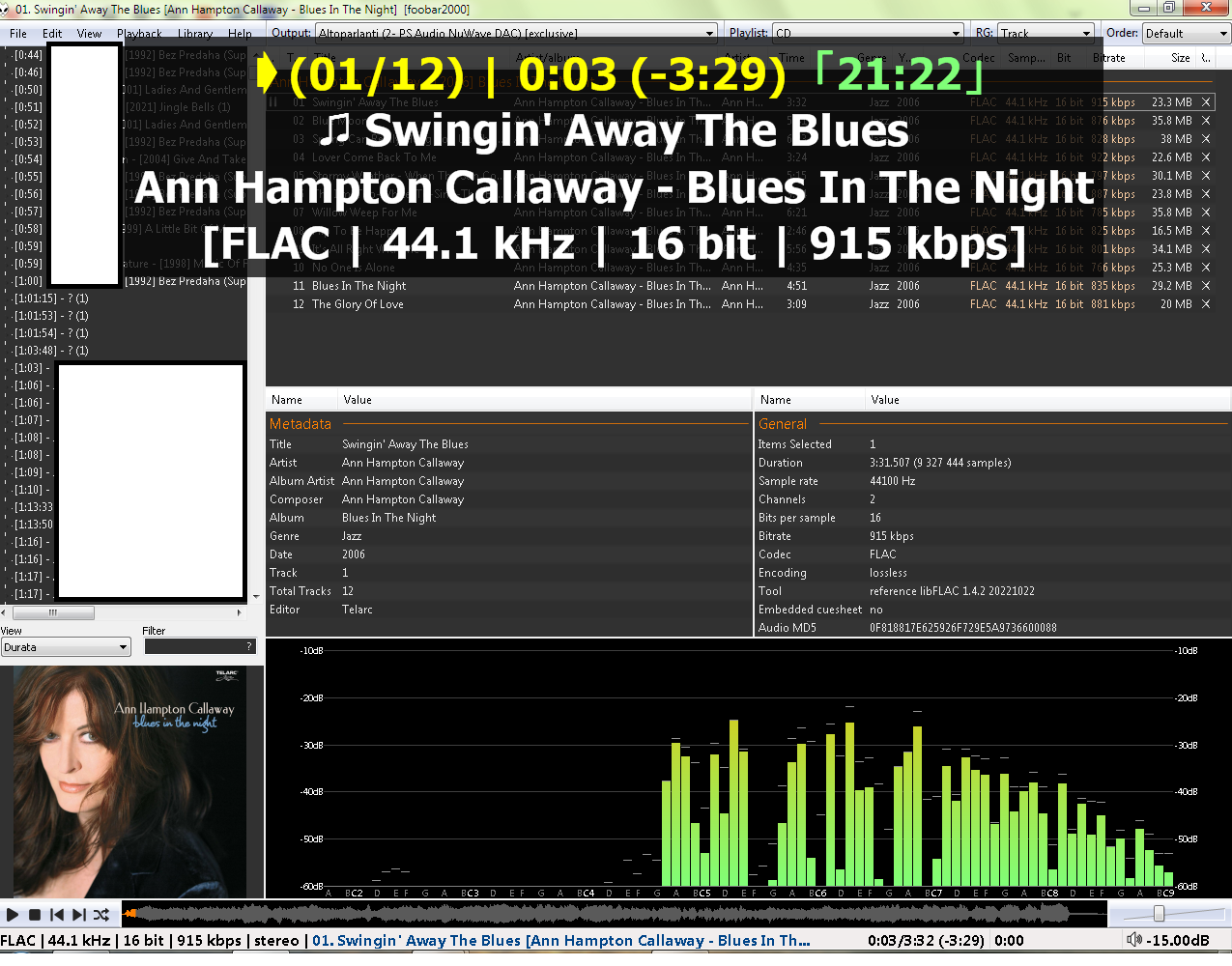Sort playlist by the Bitrate column
The width and height of the screenshot is (1232, 966).
(1109, 58)
